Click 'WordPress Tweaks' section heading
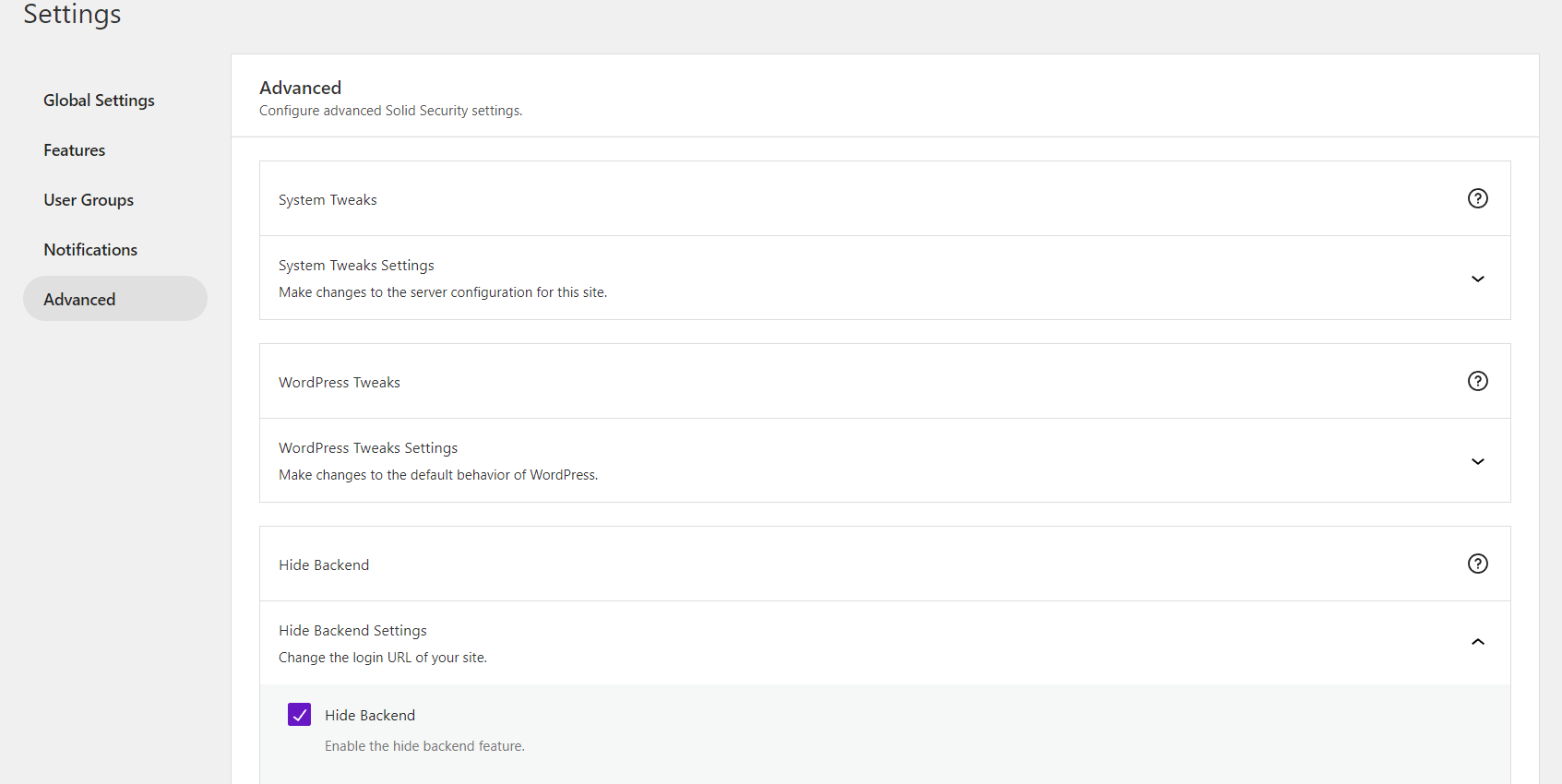The width and height of the screenshot is (1562, 784). [340, 383]
